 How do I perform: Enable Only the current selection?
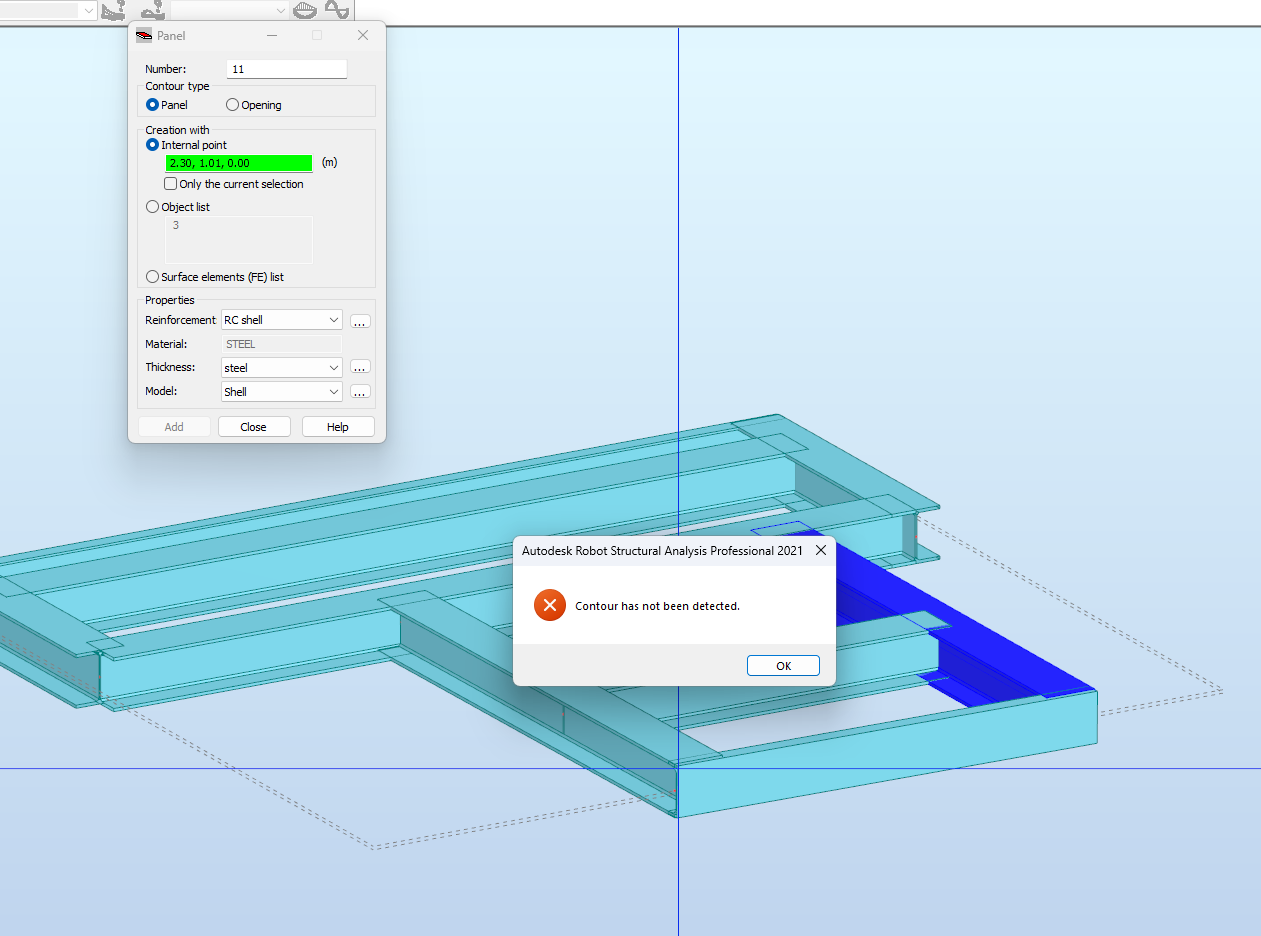[x=170, y=184]
